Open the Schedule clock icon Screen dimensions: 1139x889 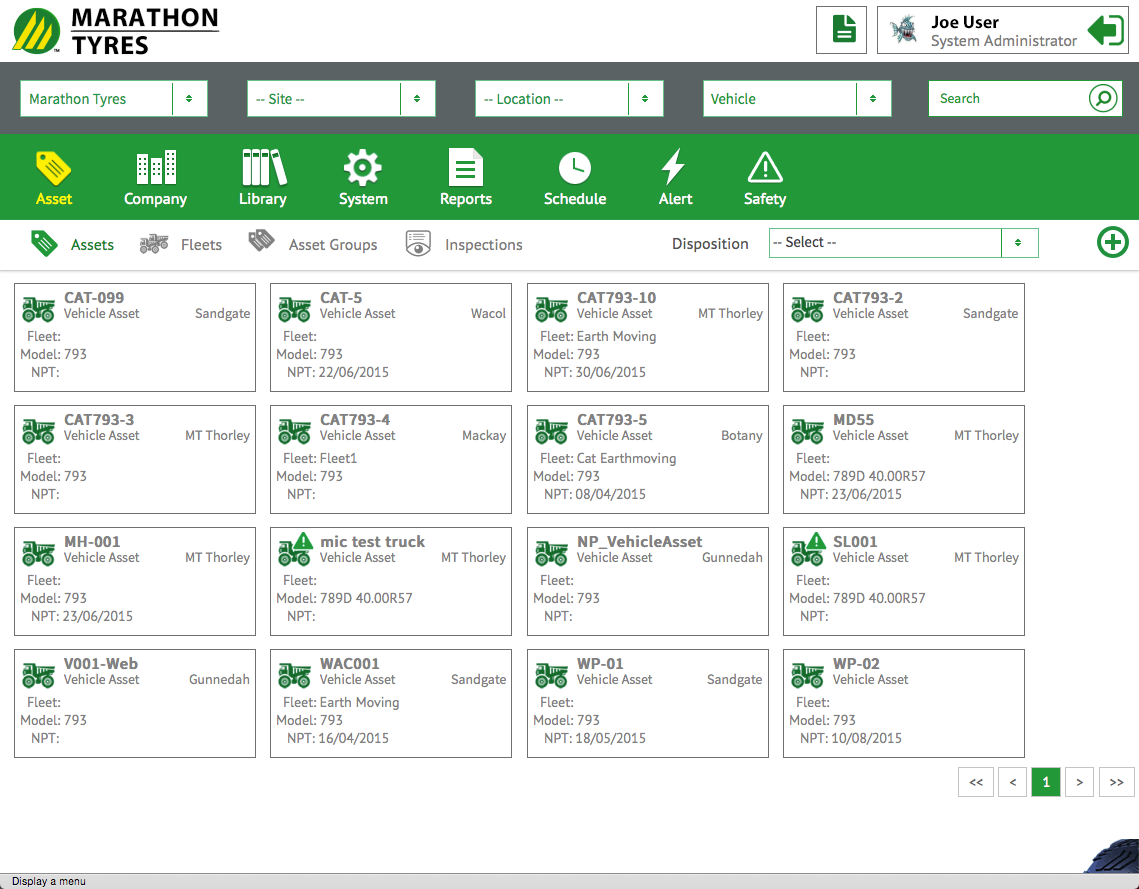click(574, 169)
